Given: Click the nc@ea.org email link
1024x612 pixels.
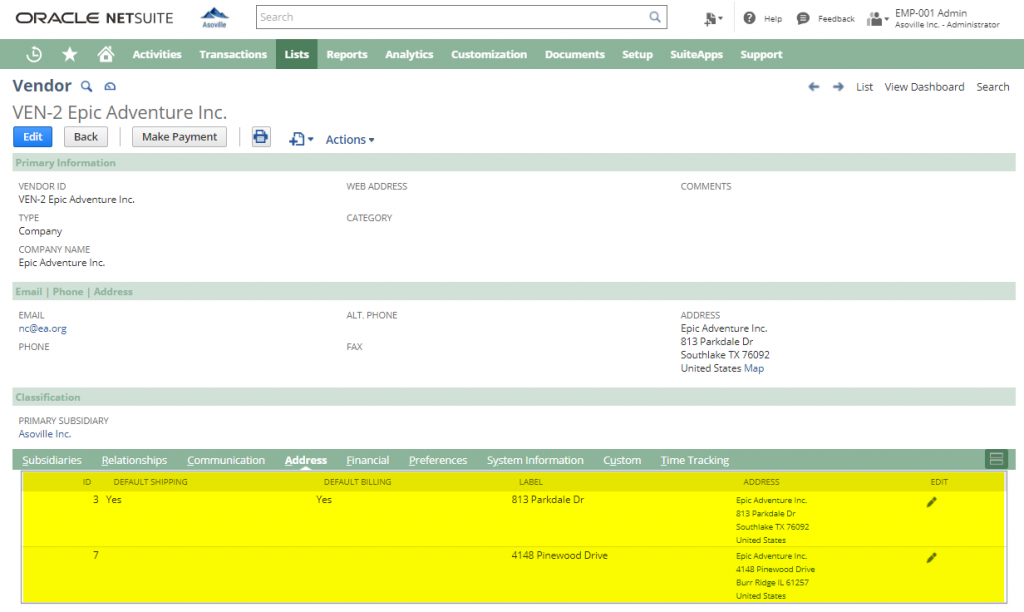Looking at the screenshot, I should pyautogui.click(x=42, y=329).
